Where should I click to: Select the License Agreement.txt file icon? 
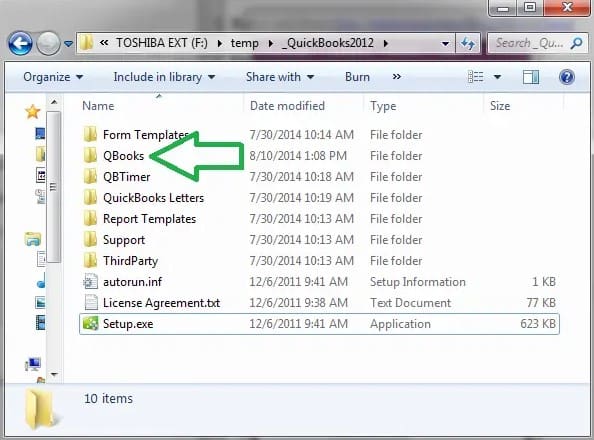click(91, 302)
